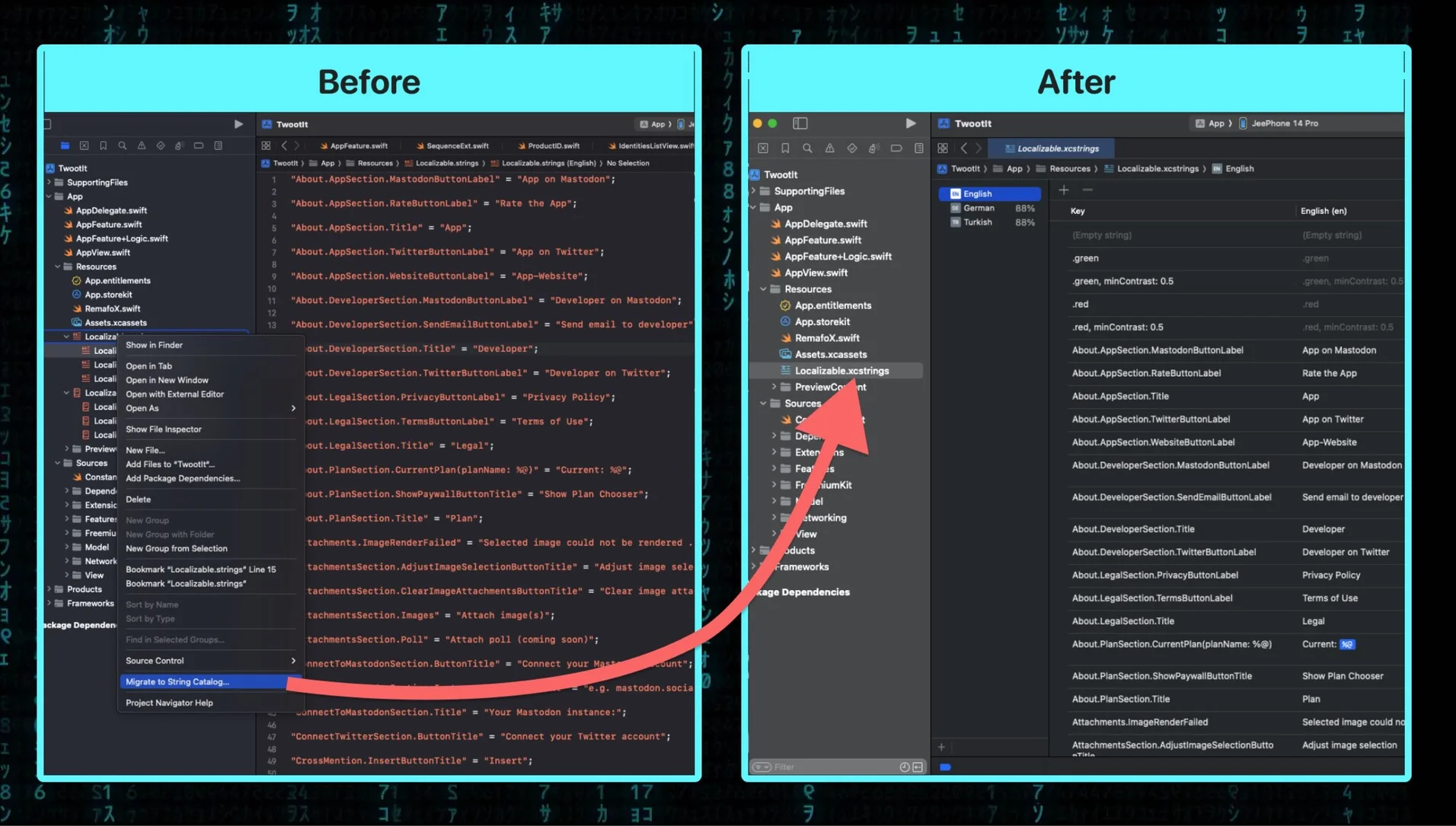1456x826 pixels.
Task: Switch to the Localizable.xcstrings tab
Action: pos(1051,148)
